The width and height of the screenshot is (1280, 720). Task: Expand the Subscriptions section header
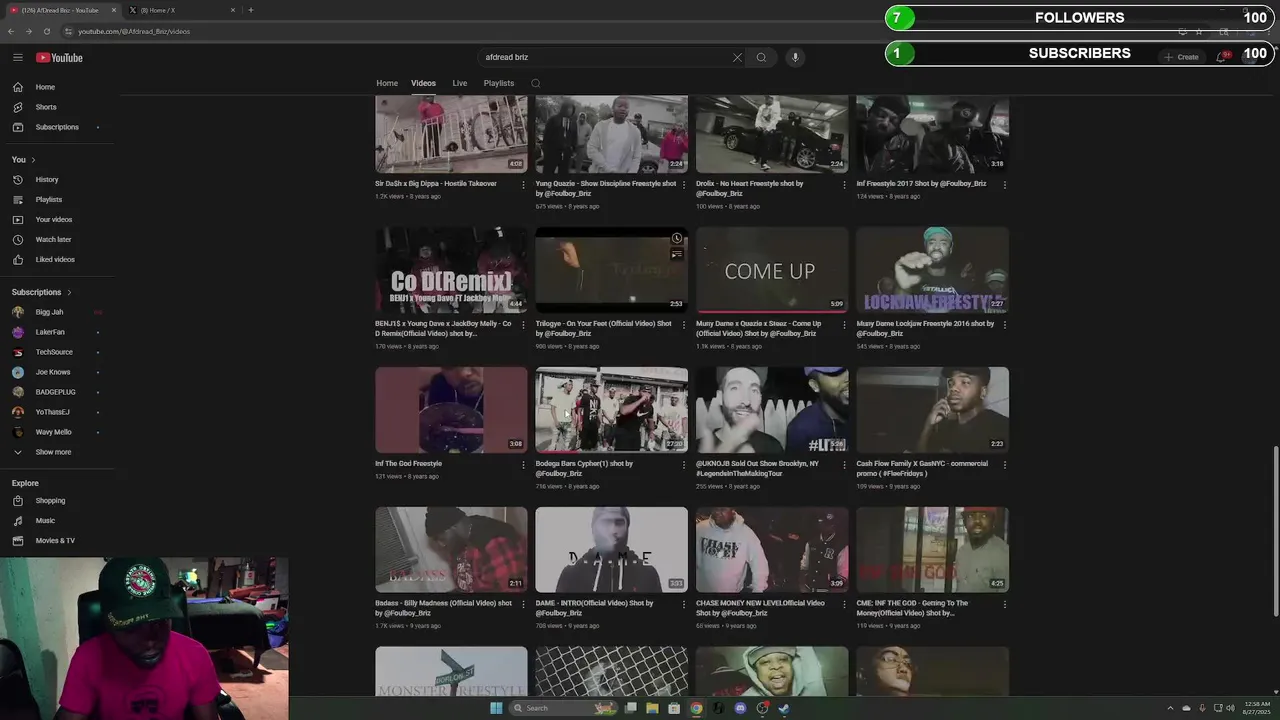point(42,292)
